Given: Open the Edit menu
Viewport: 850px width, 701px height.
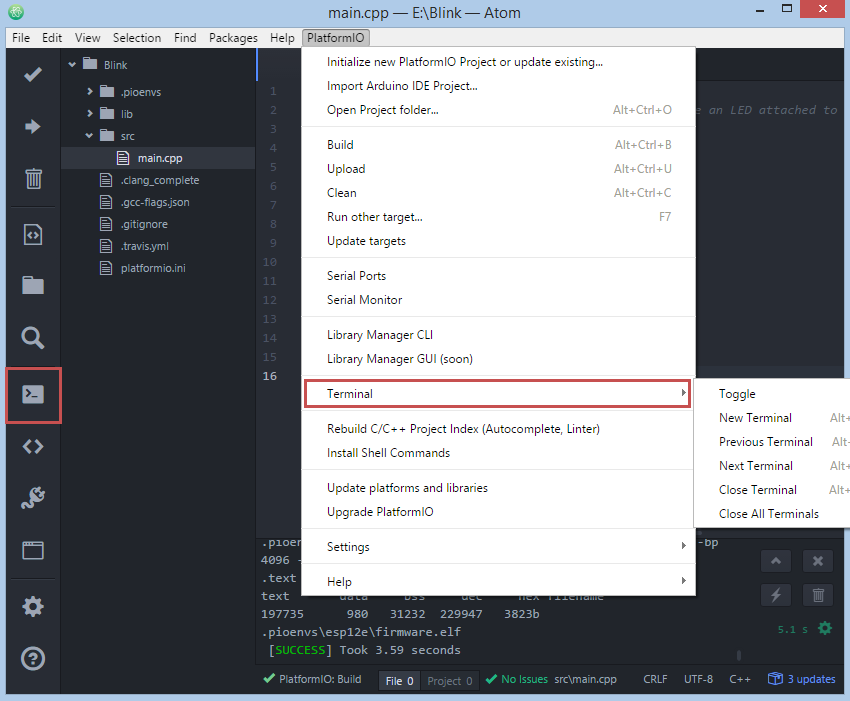Looking at the screenshot, I should click(52, 37).
